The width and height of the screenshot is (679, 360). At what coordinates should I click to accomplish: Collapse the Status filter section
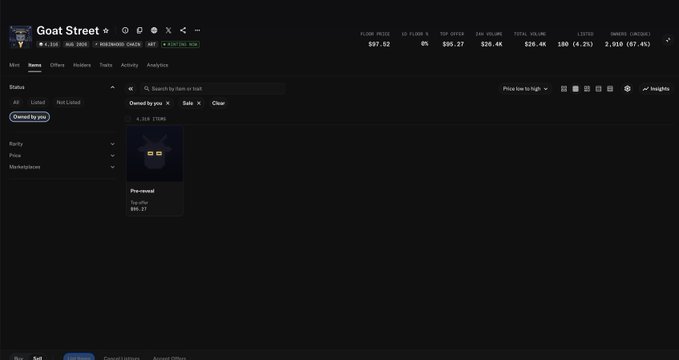[x=113, y=88]
